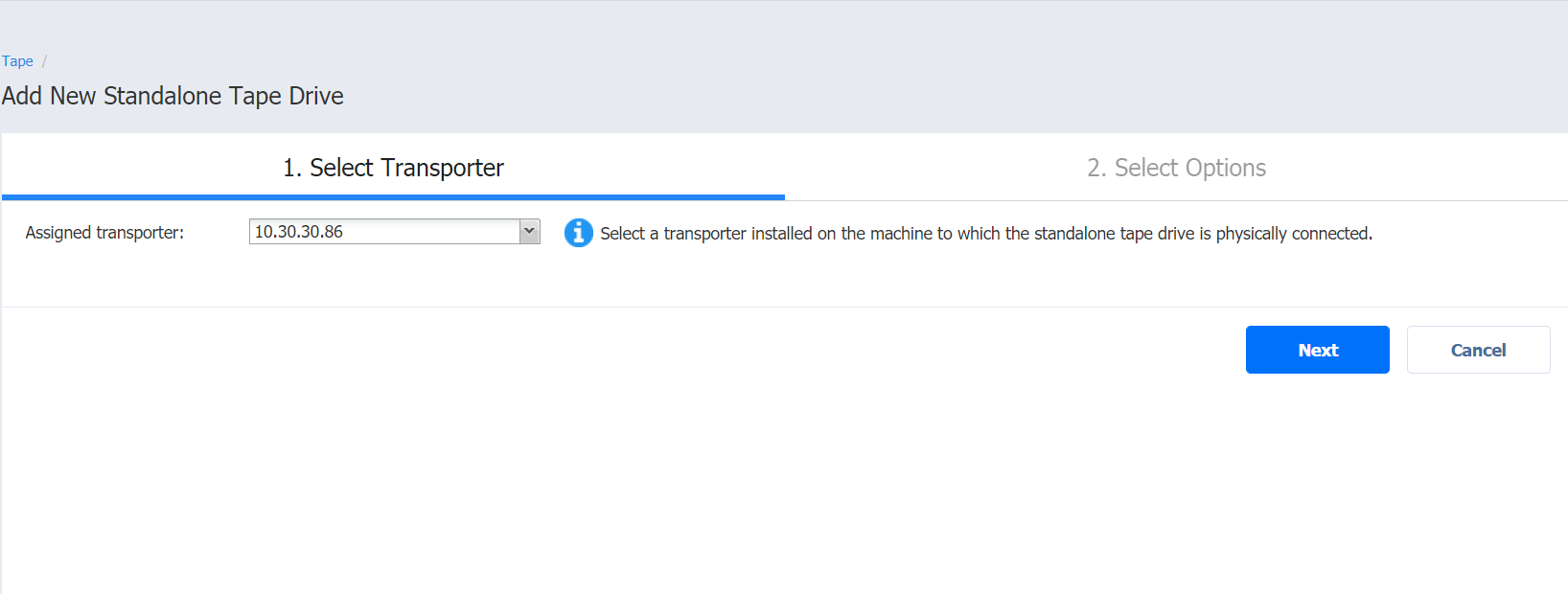
Task: Click the blue active step indicator bar
Action: (x=393, y=197)
